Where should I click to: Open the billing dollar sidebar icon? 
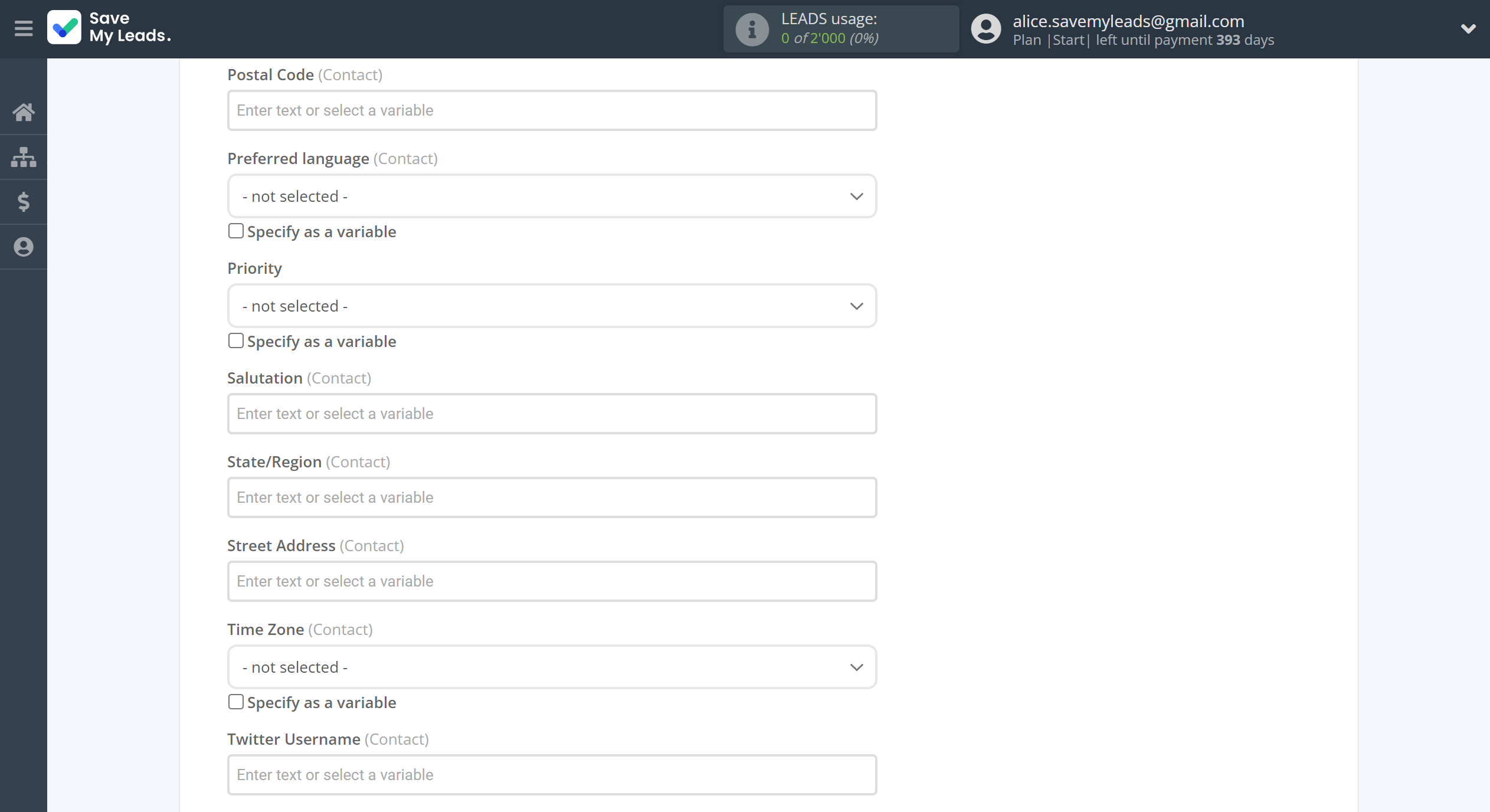pos(24,202)
